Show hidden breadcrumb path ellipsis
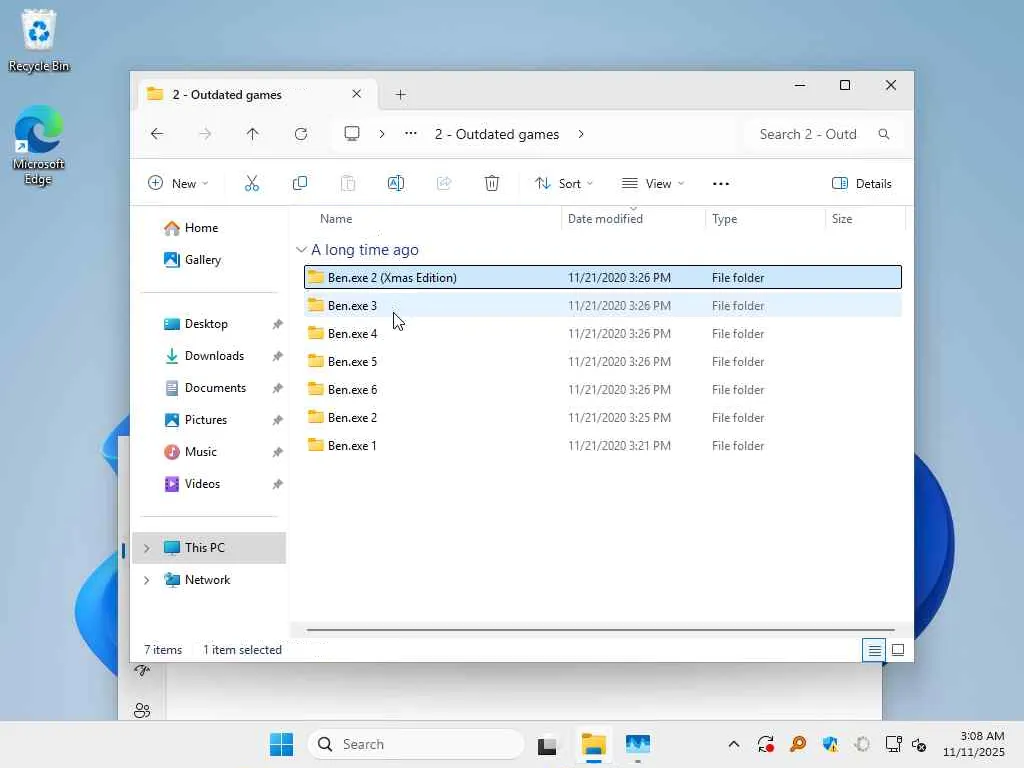This screenshot has height=768, width=1024. tap(410, 134)
